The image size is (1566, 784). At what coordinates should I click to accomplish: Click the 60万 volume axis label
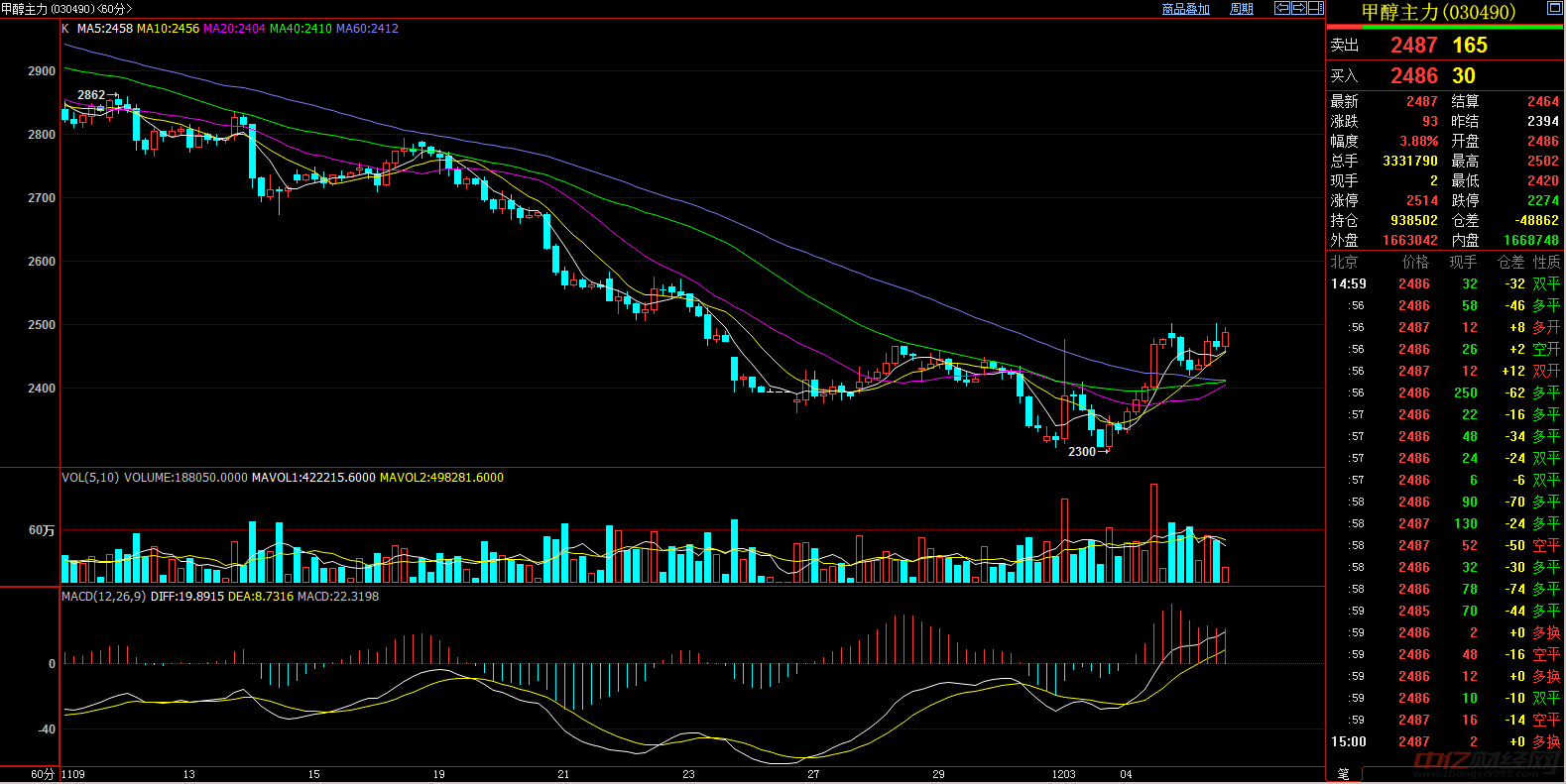point(42,531)
